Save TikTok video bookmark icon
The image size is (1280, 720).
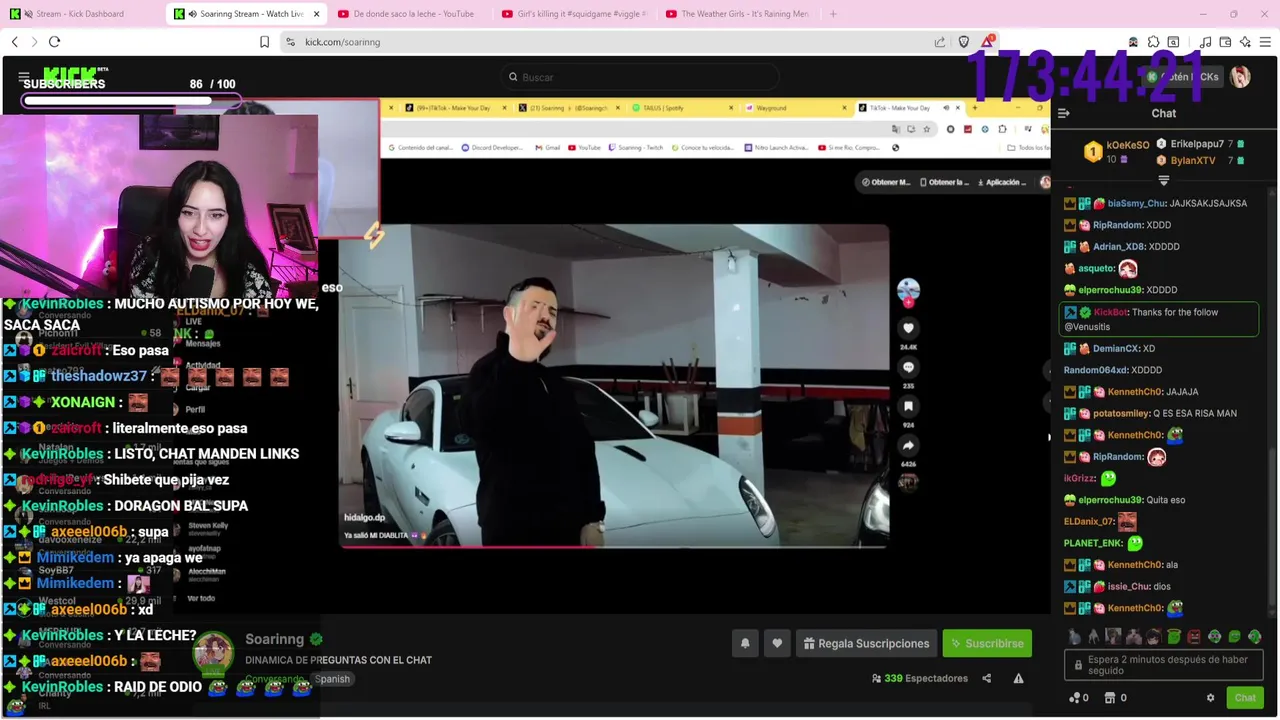[908, 406]
